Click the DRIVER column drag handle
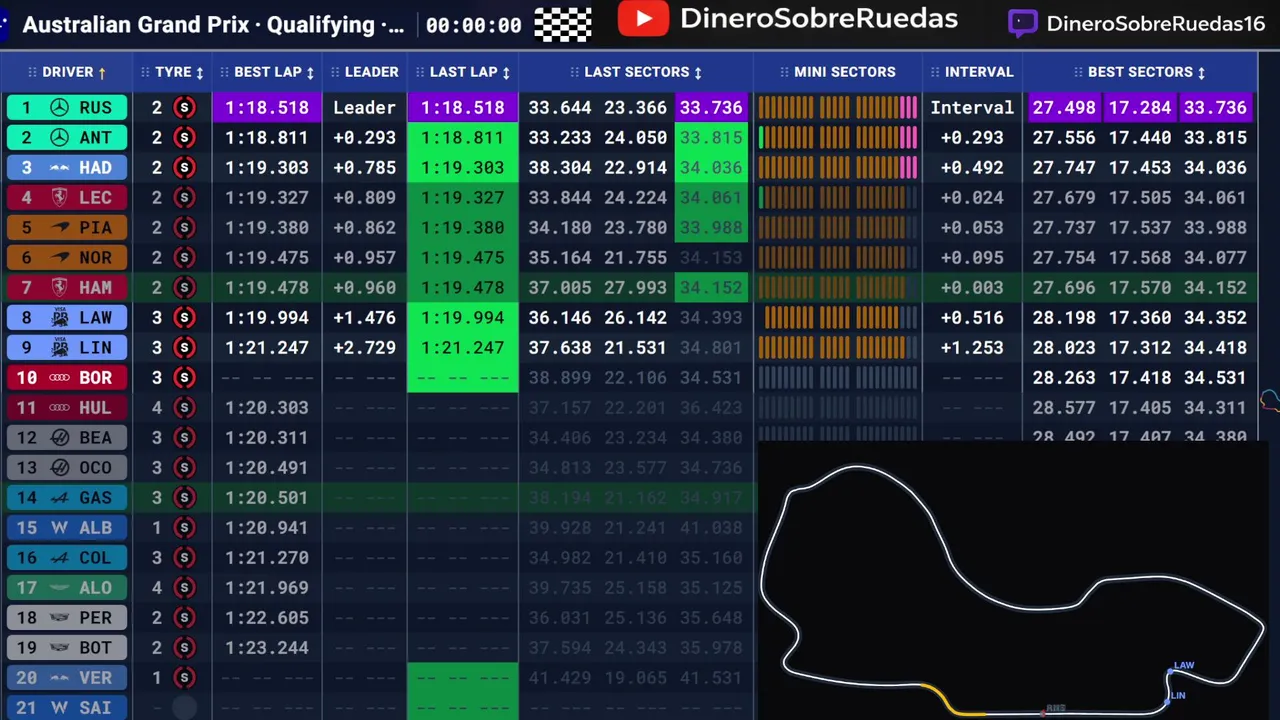Viewport: 1280px width, 720px height. (x=33, y=72)
